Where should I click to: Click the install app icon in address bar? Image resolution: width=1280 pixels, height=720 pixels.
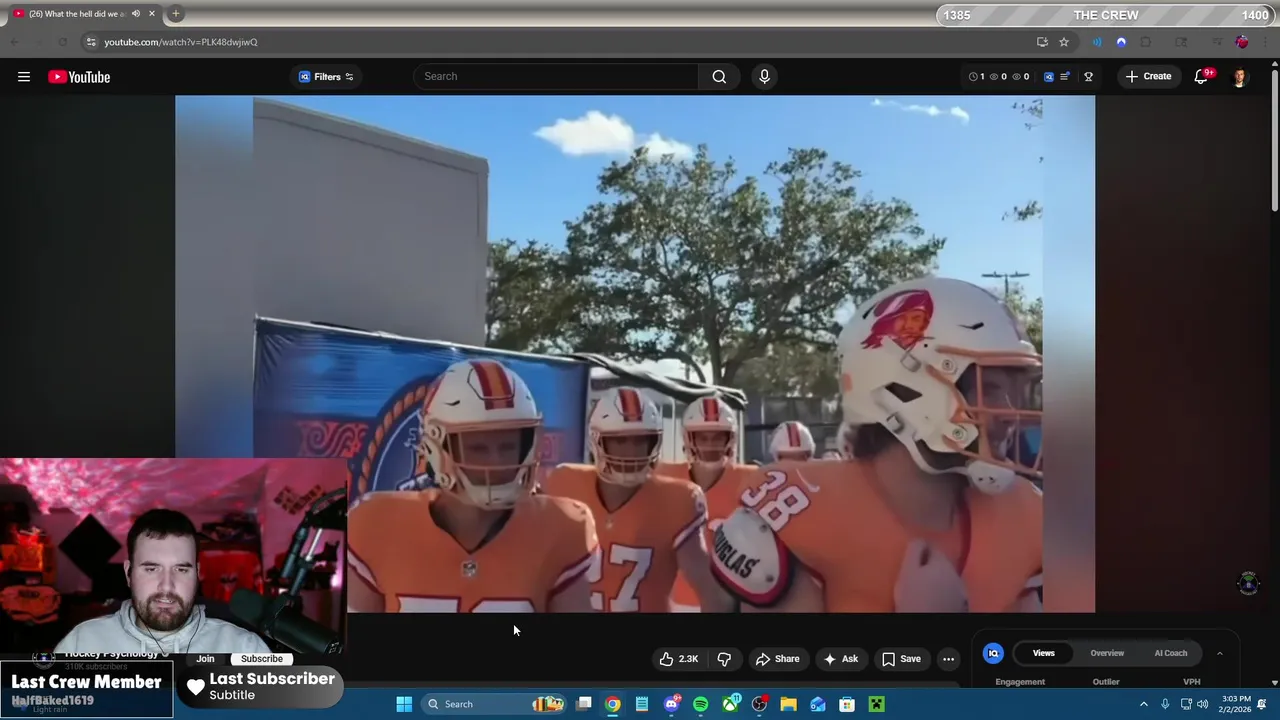coord(1042,42)
